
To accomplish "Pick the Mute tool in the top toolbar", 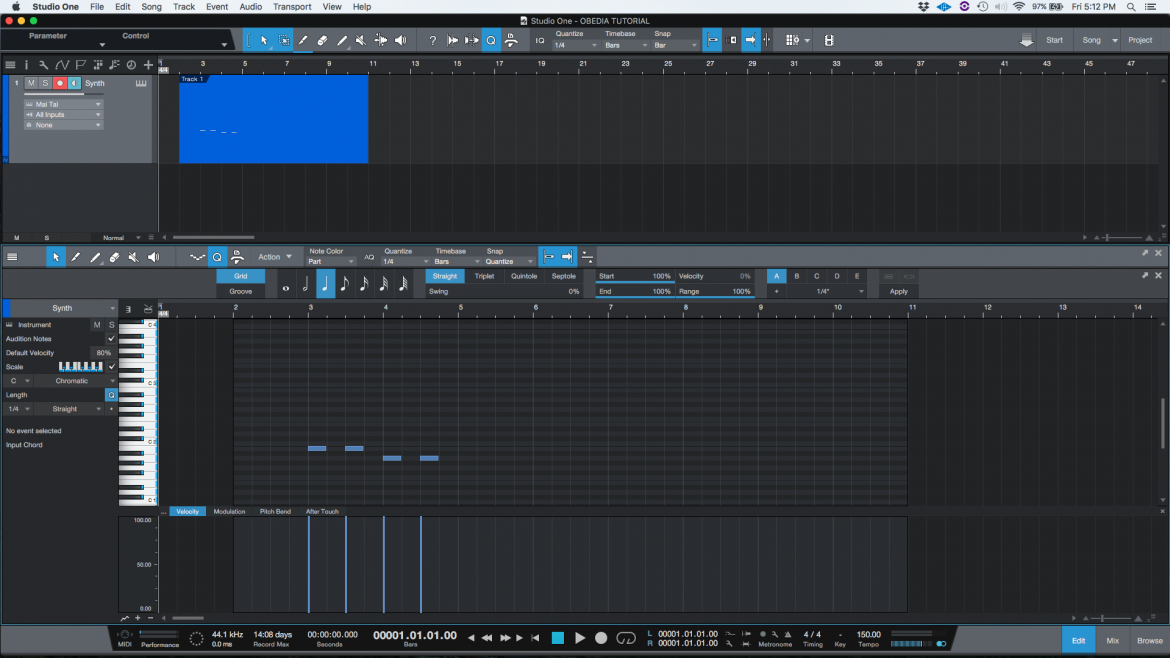I will click(x=361, y=40).
